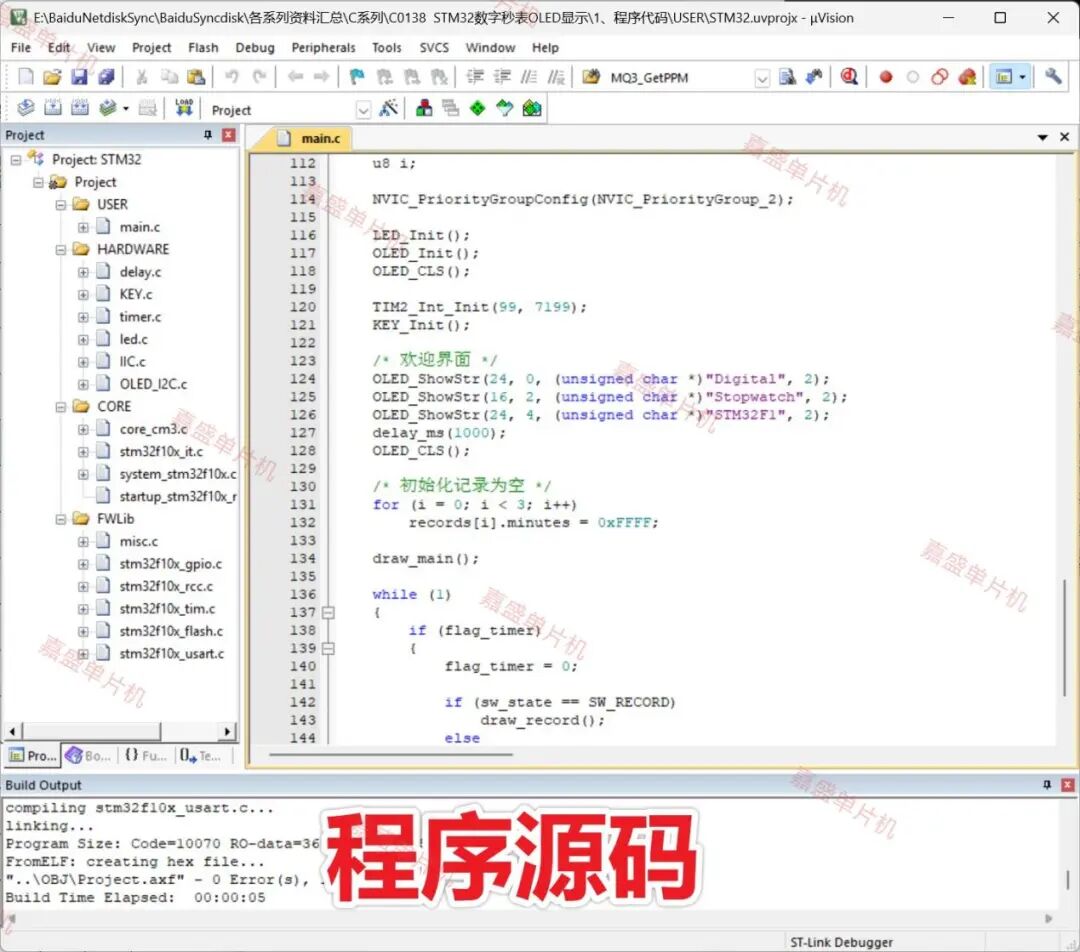Comment out the selection
1080x952 pixels.
pos(529,76)
